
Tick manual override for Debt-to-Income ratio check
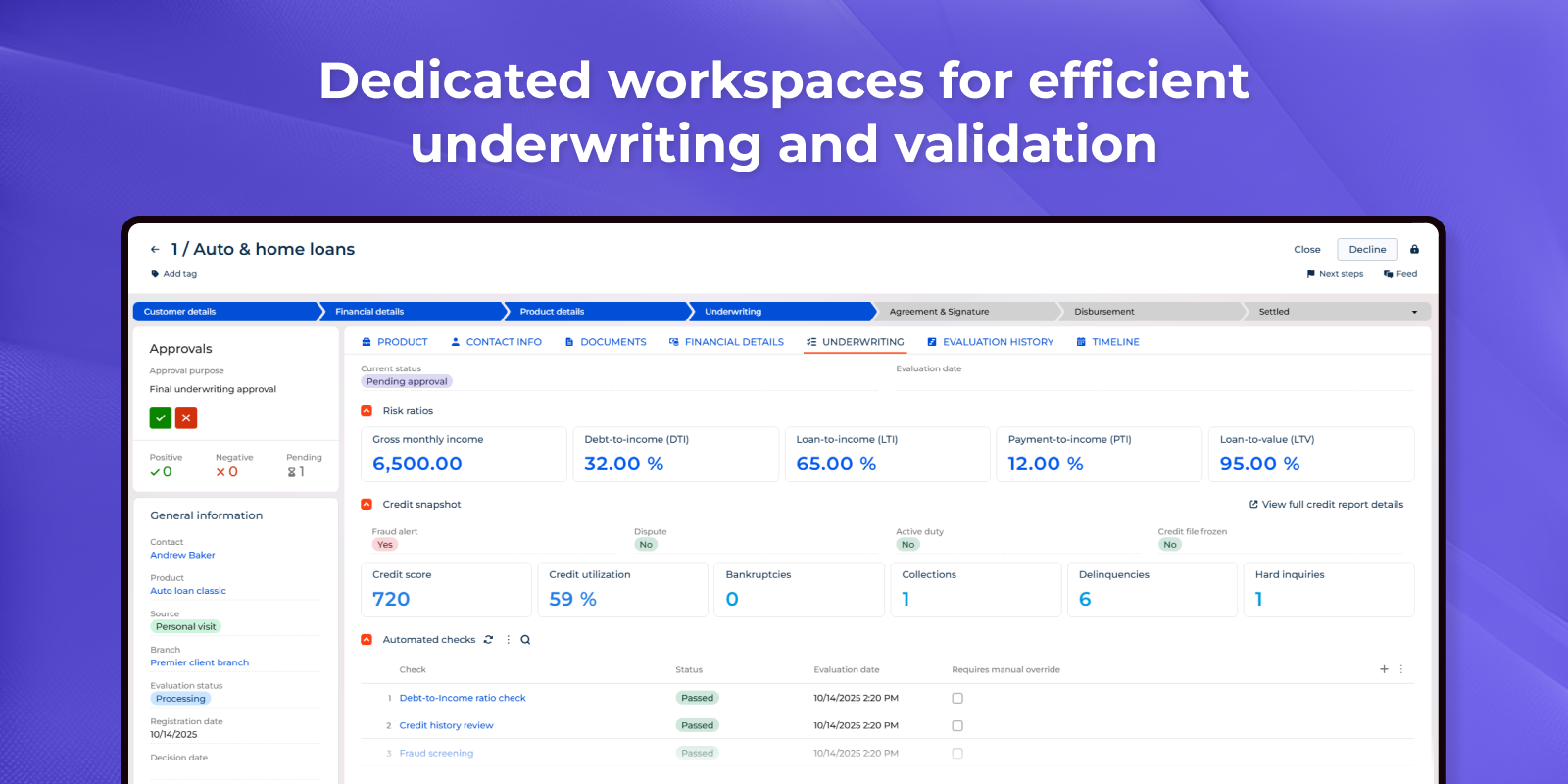pyautogui.click(x=957, y=699)
